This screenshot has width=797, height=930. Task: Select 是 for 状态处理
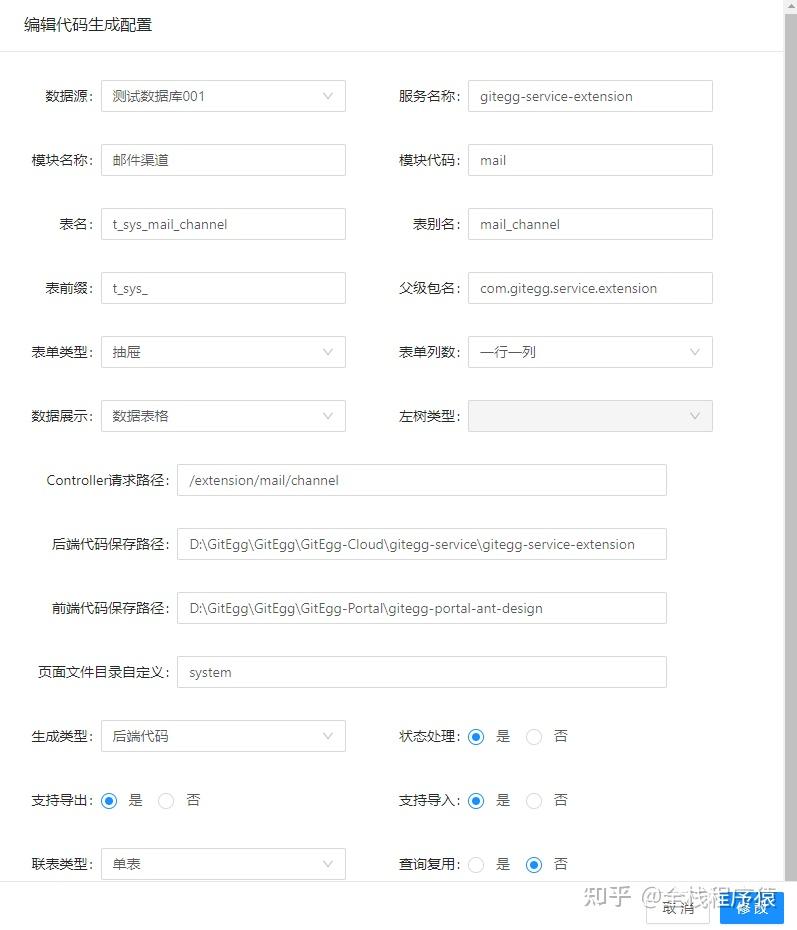[476, 737]
